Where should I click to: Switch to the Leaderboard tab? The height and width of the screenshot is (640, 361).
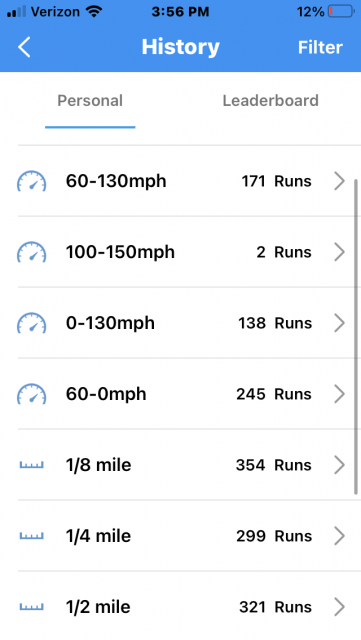coord(270,101)
